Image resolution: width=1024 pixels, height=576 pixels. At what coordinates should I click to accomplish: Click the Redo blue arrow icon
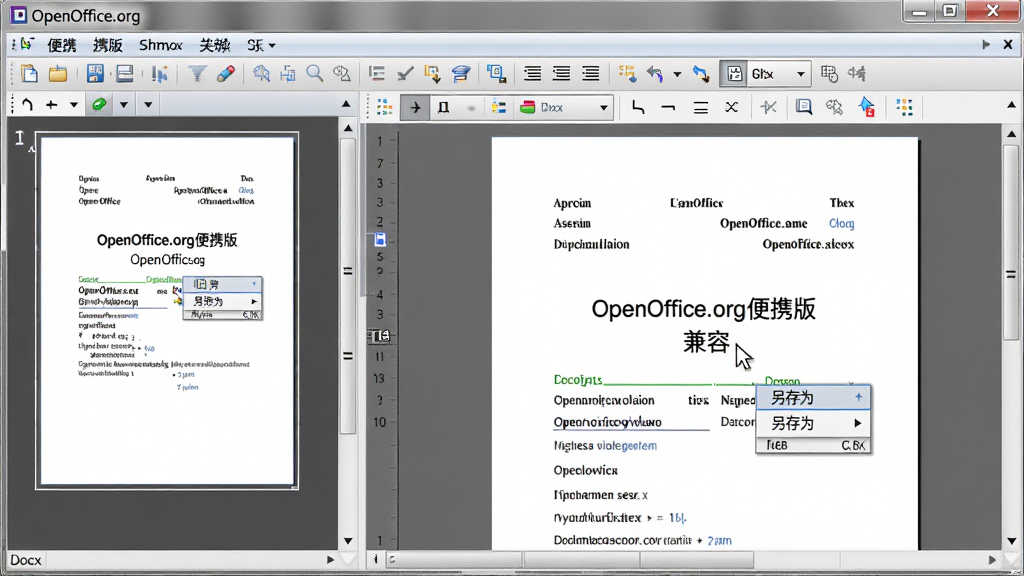tap(701, 74)
